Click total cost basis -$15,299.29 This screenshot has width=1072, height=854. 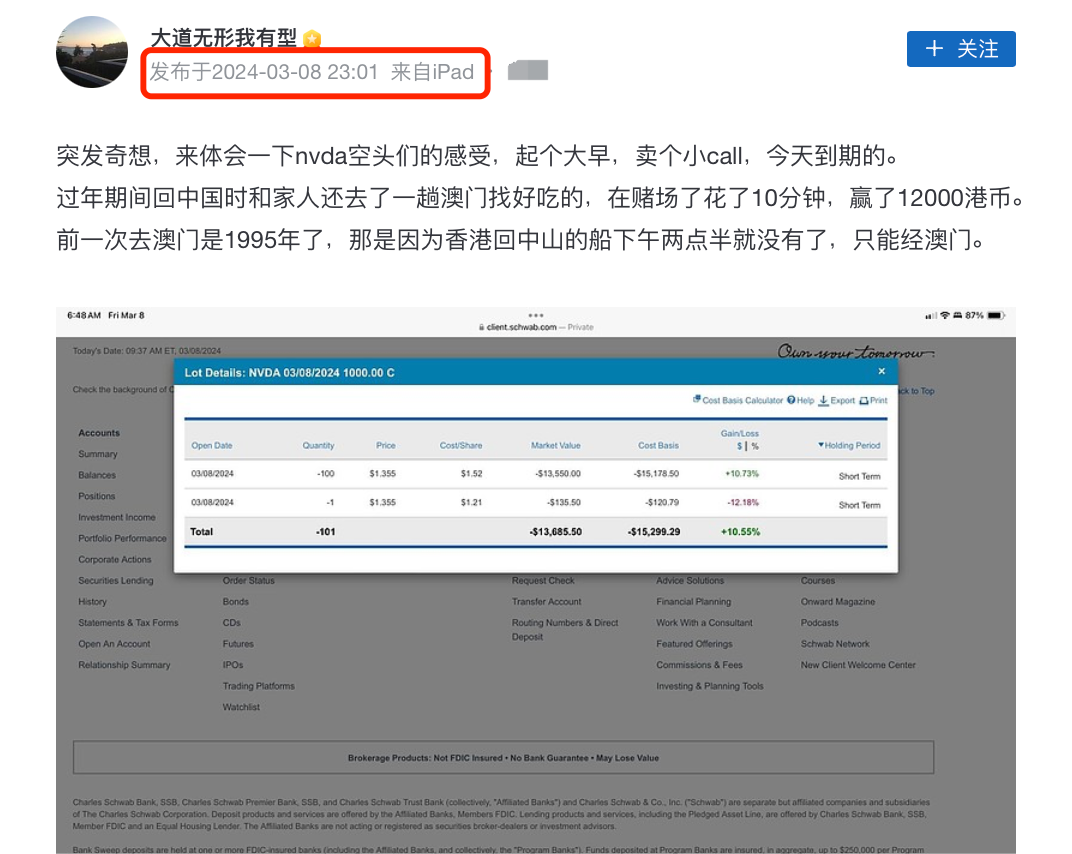click(x=654, y=532)
